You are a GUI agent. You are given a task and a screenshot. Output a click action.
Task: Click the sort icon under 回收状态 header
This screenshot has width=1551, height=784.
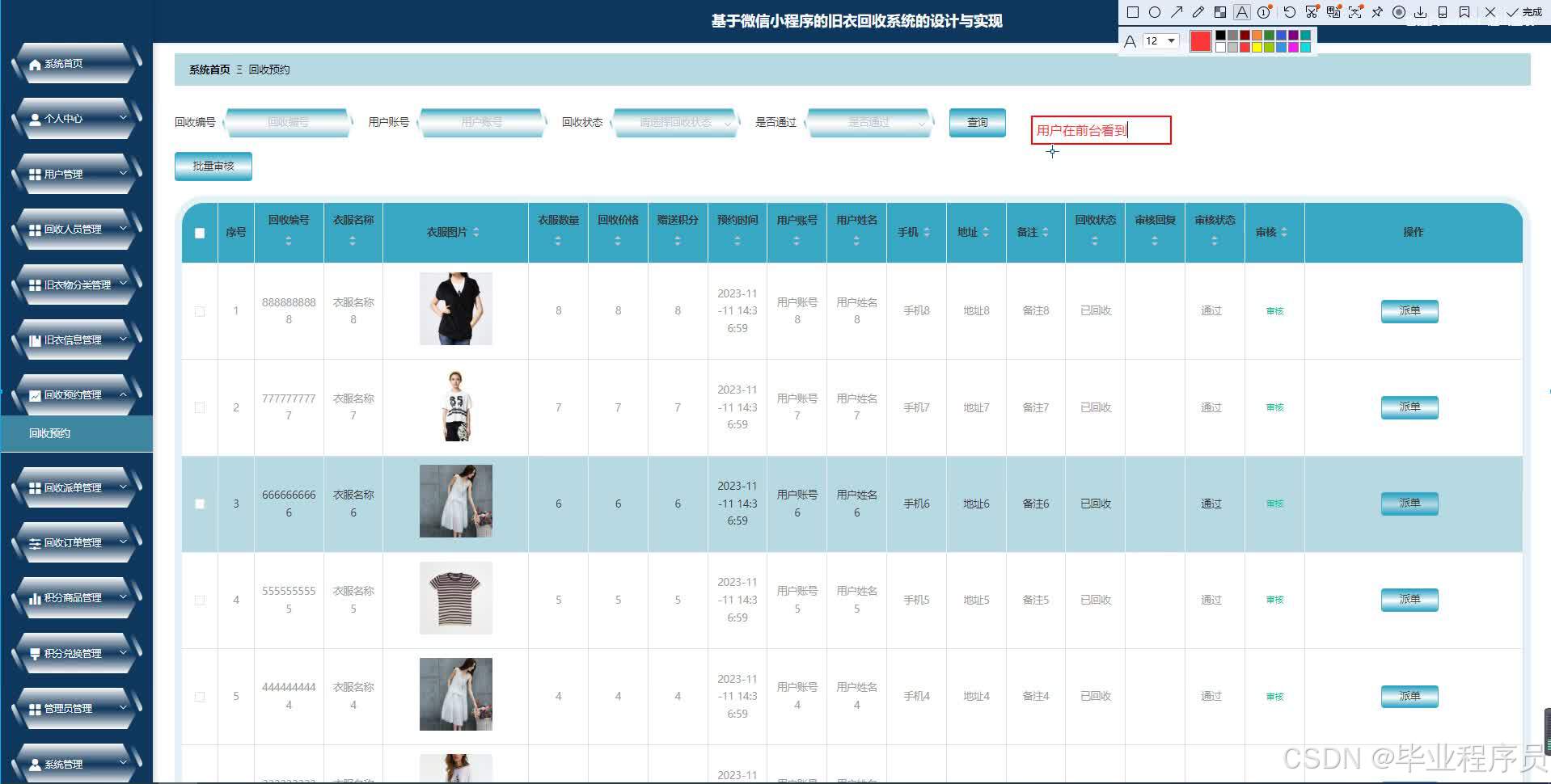[x=1095, y=241]
